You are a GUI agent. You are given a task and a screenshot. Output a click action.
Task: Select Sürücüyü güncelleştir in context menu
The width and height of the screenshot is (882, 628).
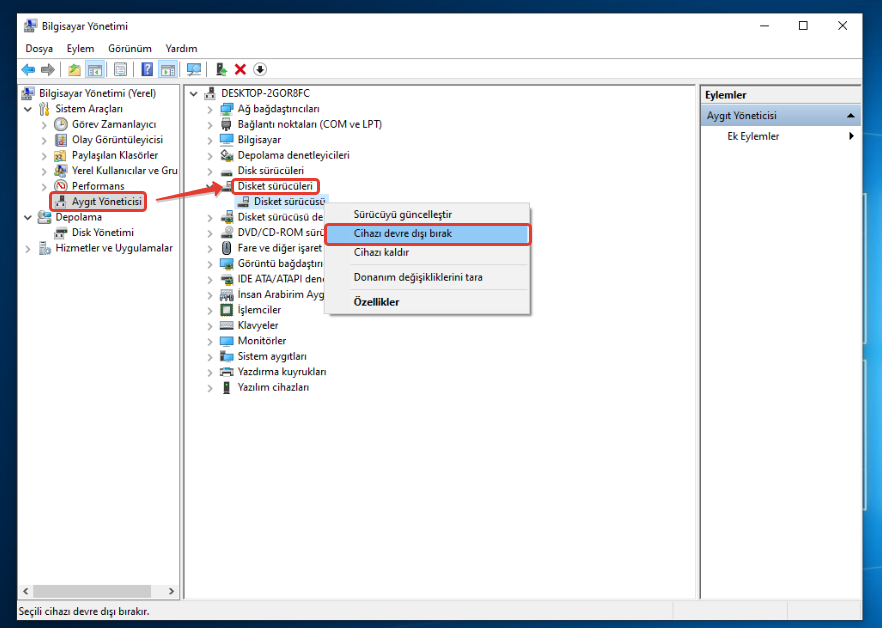tap(403, 214)
